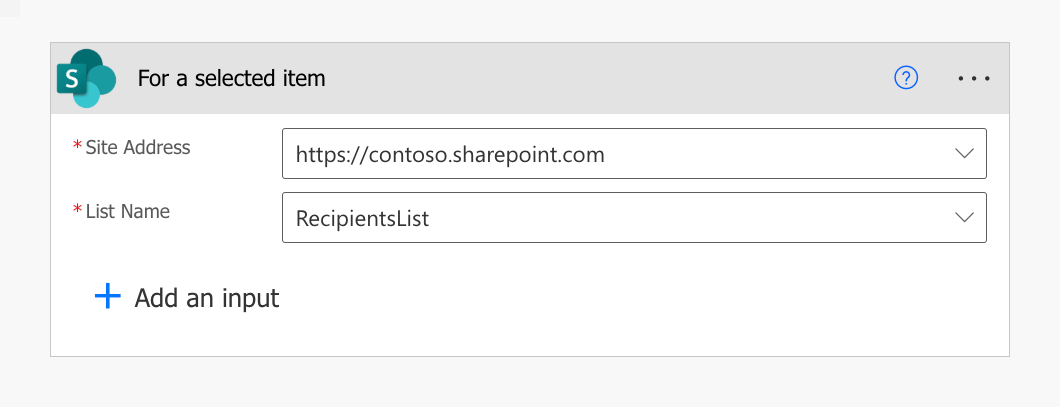Expand the List Name dropdown chevron
Image resolution: width=1060 pixels, height=407 pixels.
(x=964, y=217)
